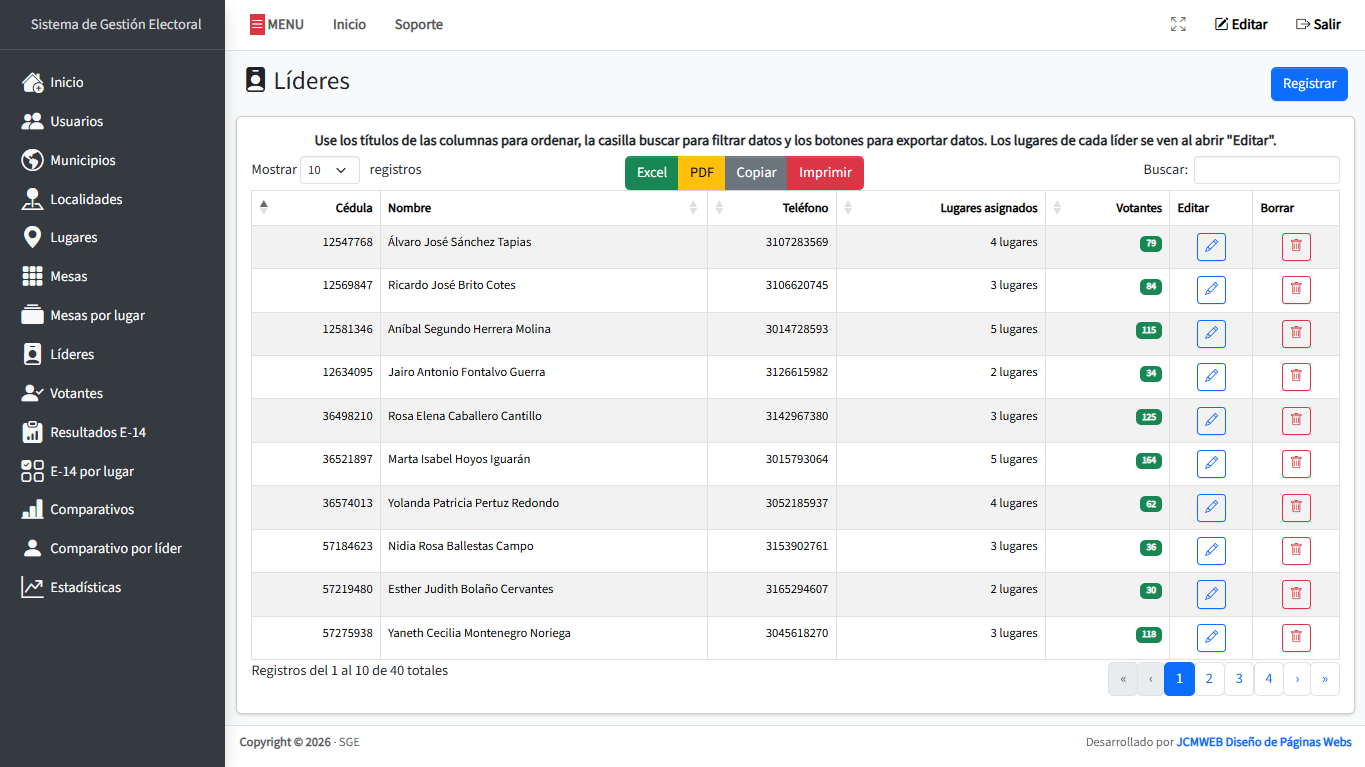Edit leader Marta Isabel Hoyos Iguarán
This screenshot has height=767, width=1365.
1211,464
